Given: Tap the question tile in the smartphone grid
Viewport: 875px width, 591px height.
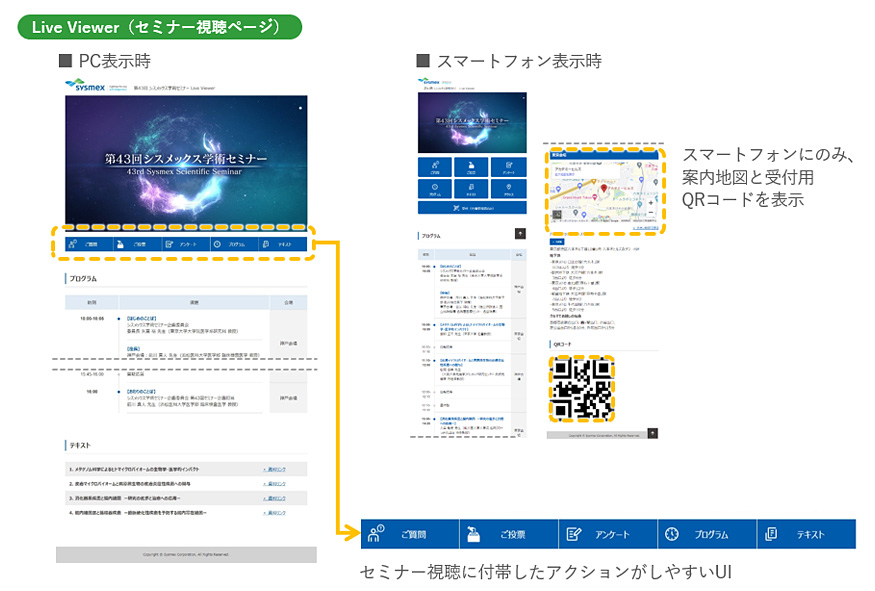Looking at the screenshot, I should click(435, 167).
